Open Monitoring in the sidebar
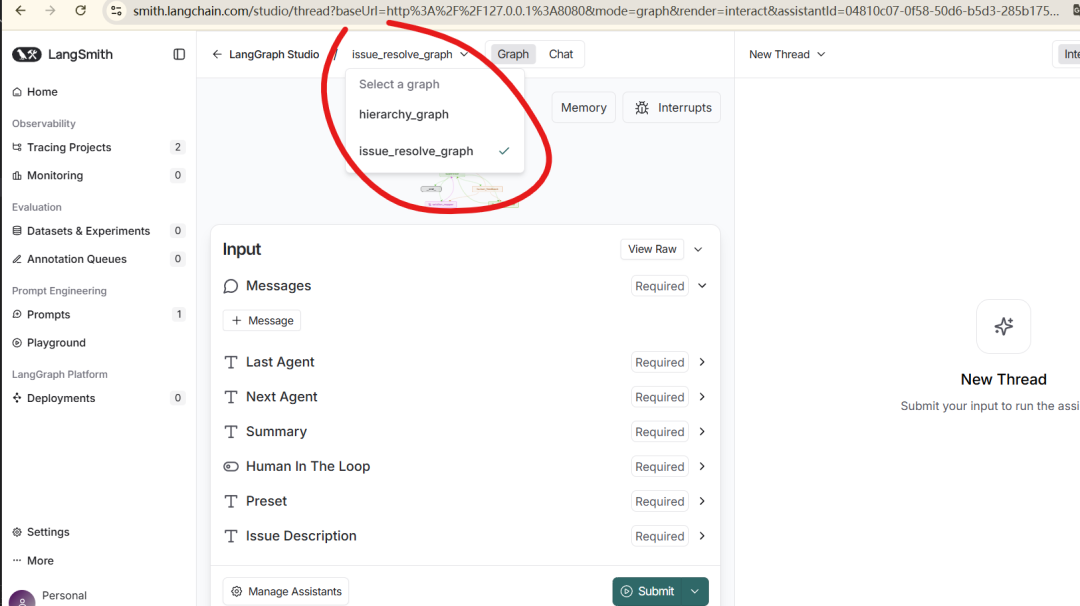The height and width of the screenshot is (606, 1080). coord(98,175)
